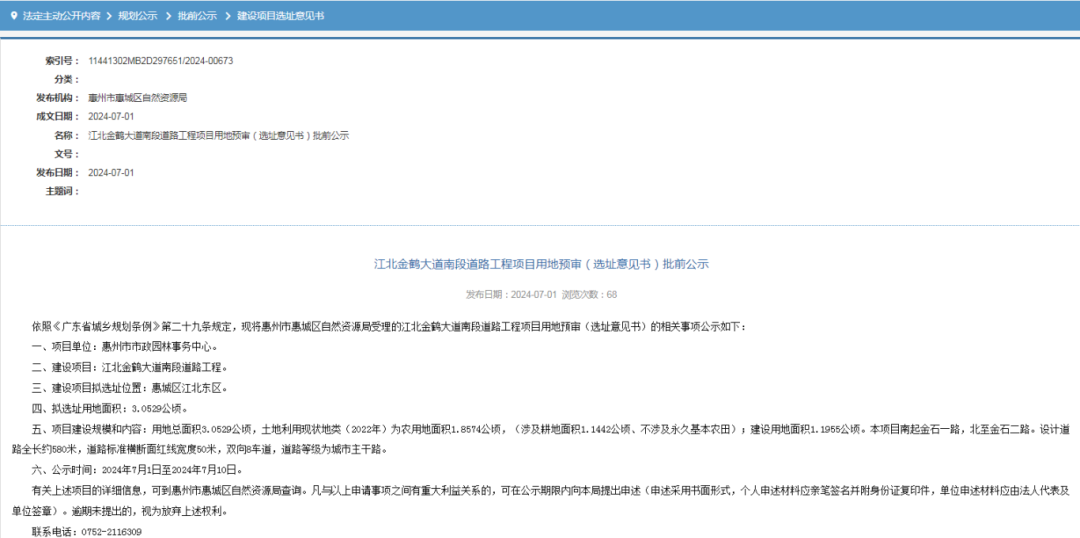Go to the 规划公示 breadcrumb section
The width and height of the screenshot is (1080, 538).
coord(137,17)
